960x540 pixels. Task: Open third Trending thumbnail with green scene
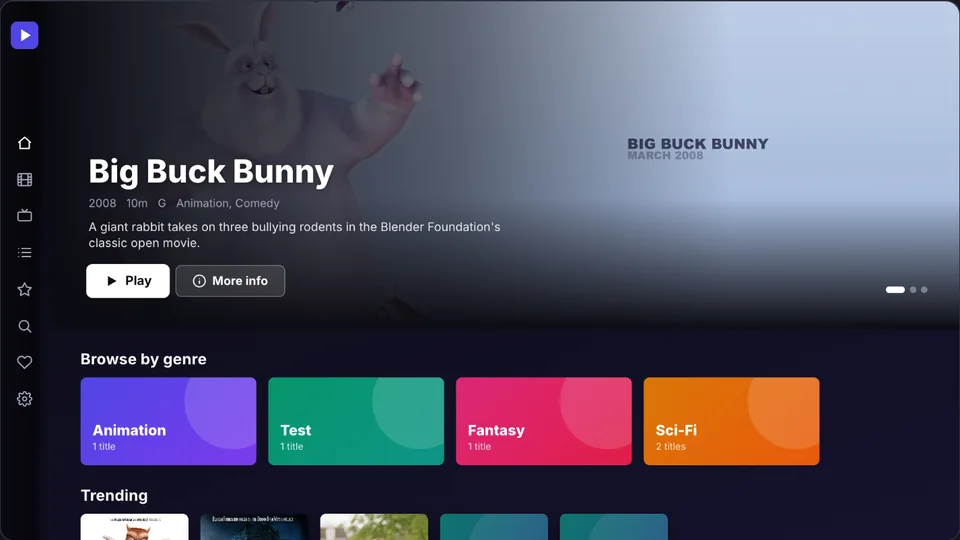coord(374,527)
